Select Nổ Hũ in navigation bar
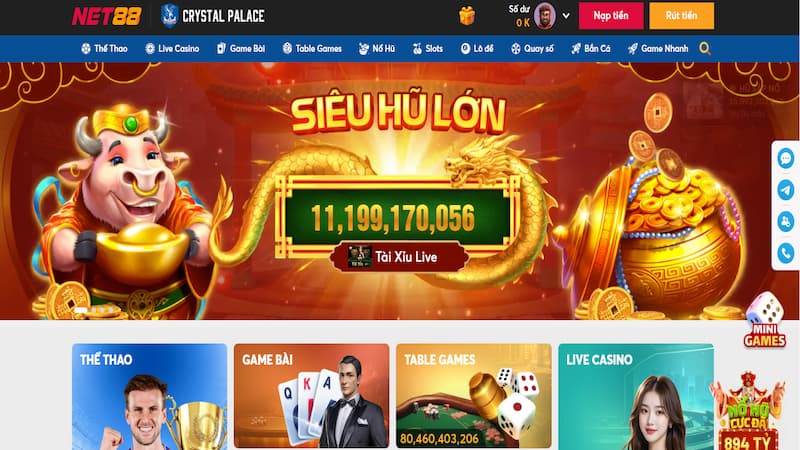This screenshot has height=450, width=800. [x=377, y=48]
